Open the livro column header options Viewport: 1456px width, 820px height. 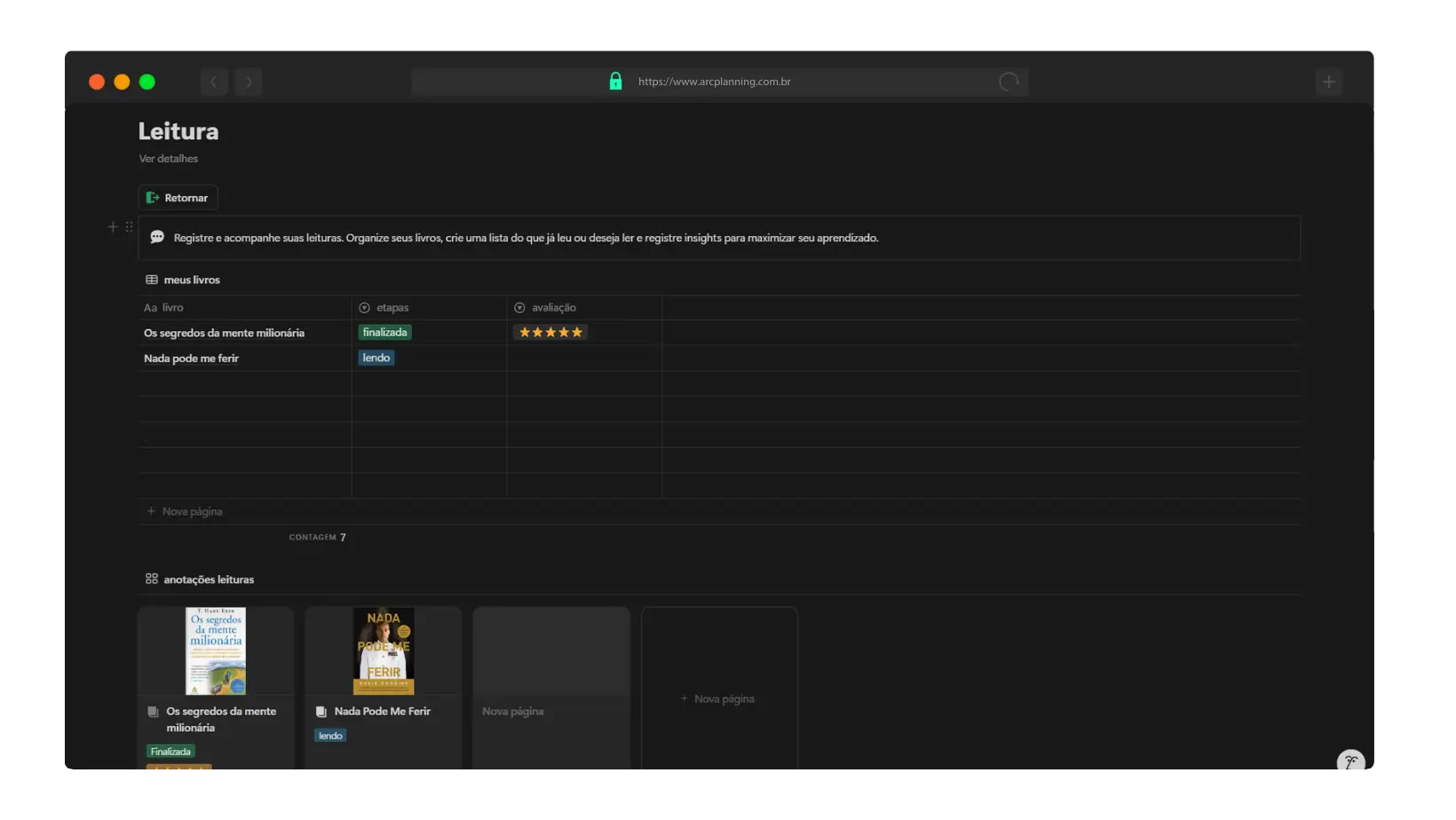(172, 308)
